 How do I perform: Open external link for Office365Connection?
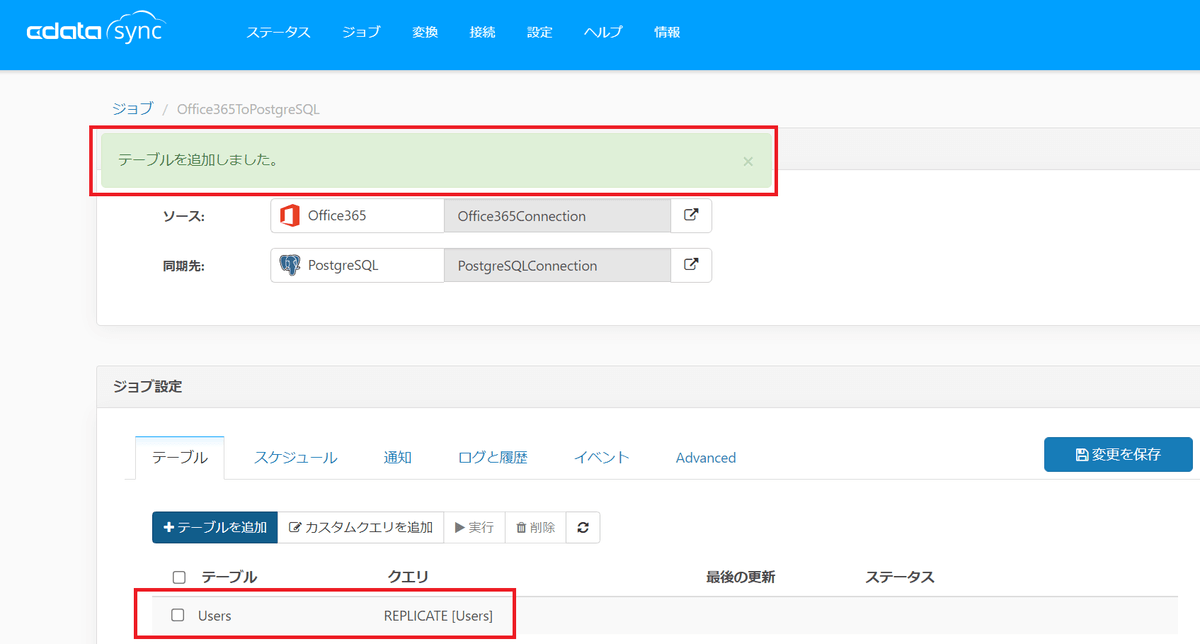[x=691, y=215]
